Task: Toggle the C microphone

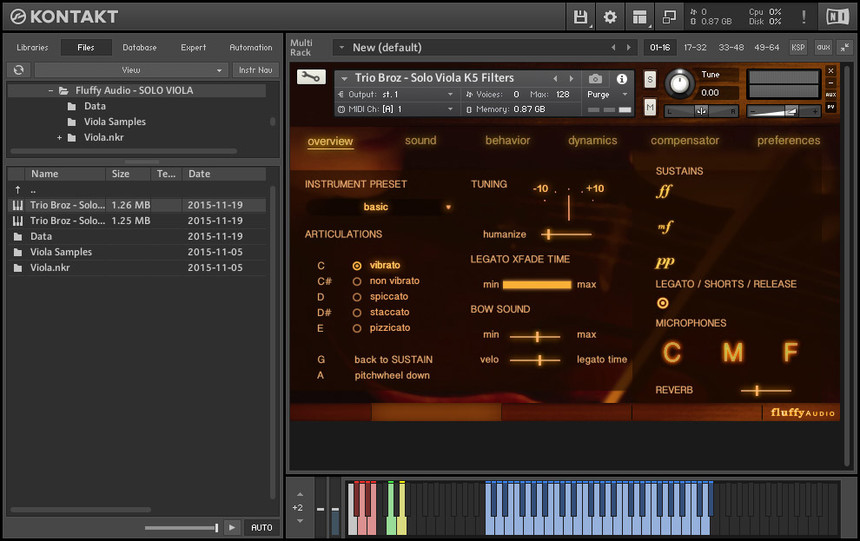Action: click(672, 352)
